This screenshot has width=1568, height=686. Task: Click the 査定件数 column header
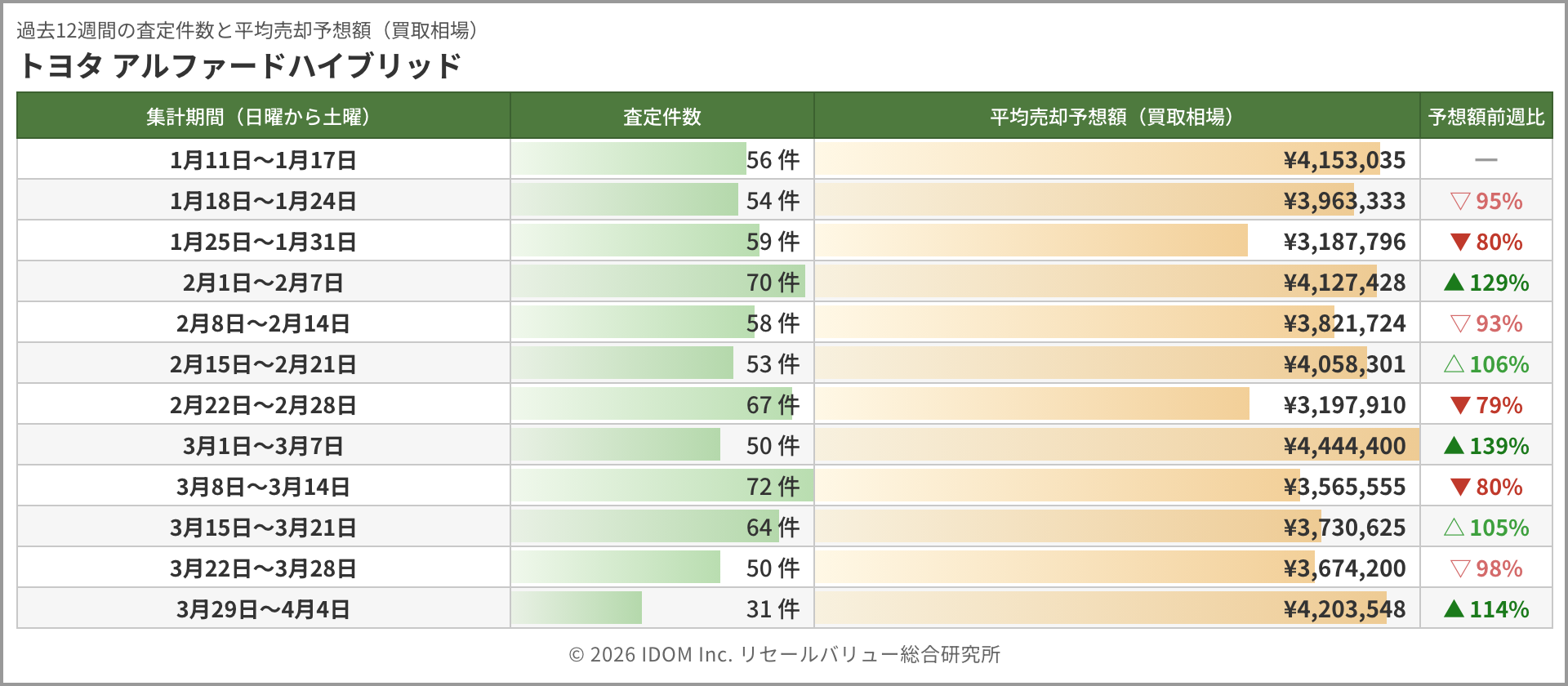(661, 117)
